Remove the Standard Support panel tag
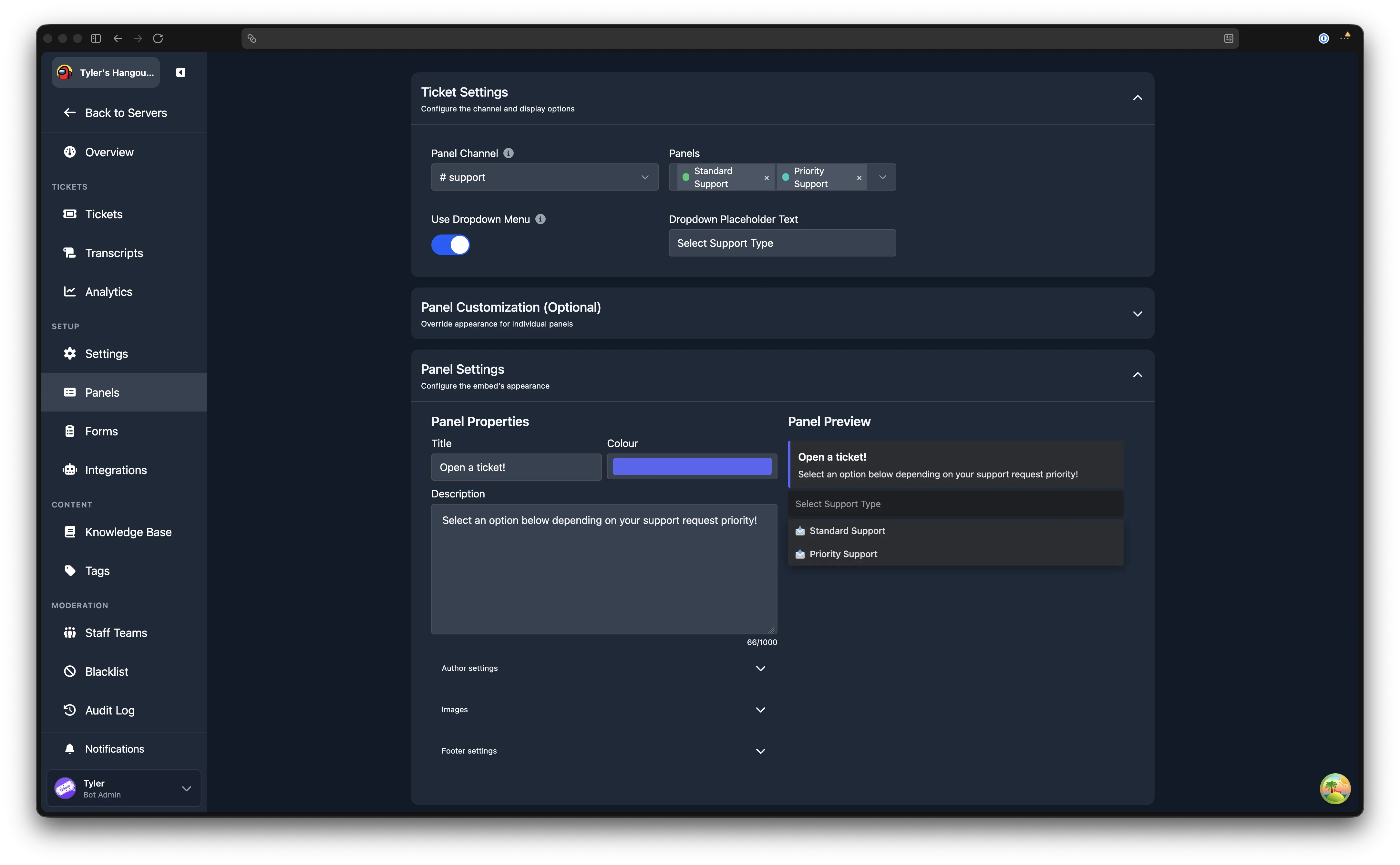The height and width of the screenshot is (865, 1400). point(766,178)
